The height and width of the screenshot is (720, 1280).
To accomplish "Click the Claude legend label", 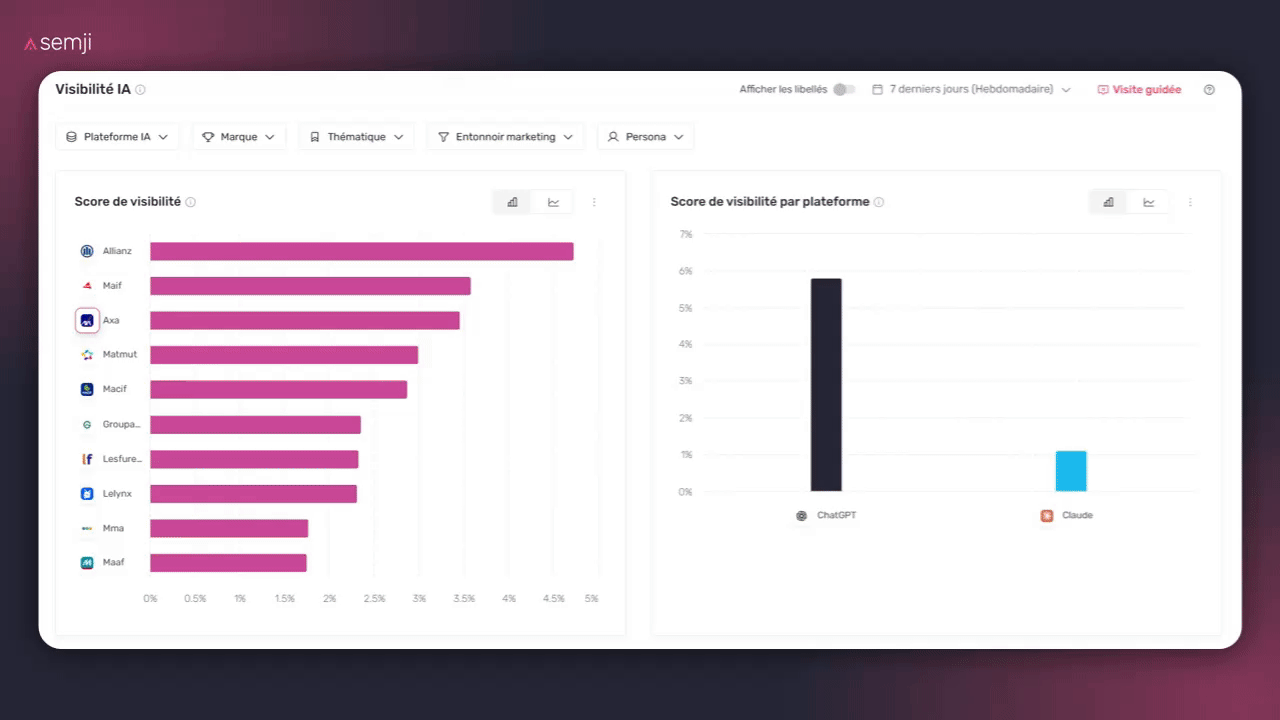I will coord(1077,516).
